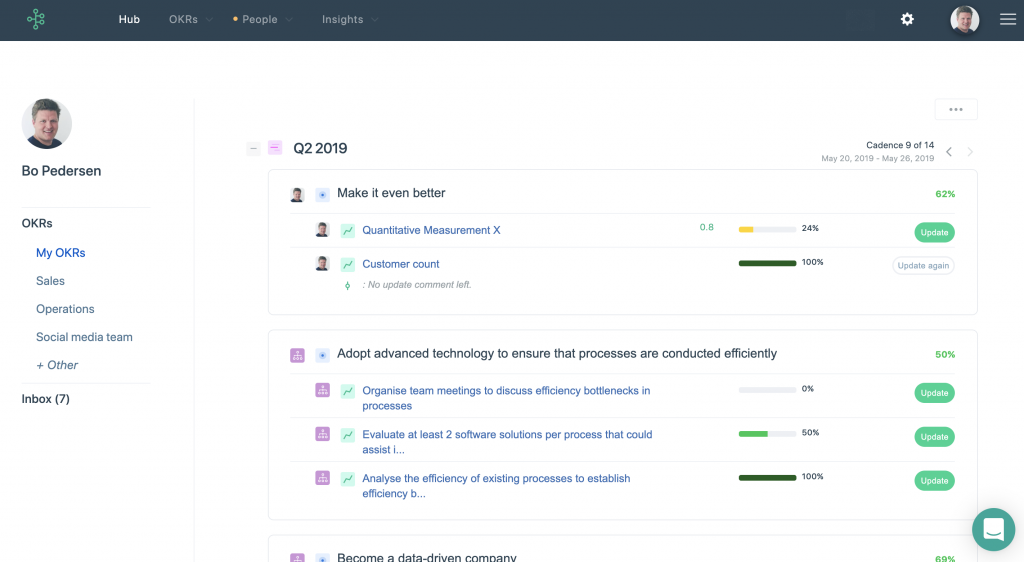Open the Customer count link
The width and height of the screenshot is (1024, 562).
[x=400, y=264]
